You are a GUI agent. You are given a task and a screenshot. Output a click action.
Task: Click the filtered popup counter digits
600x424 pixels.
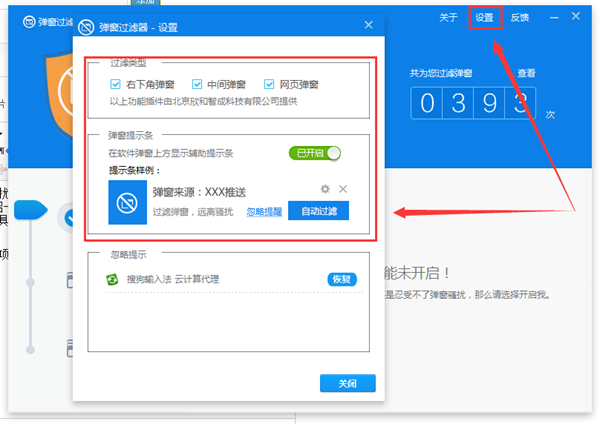coord(473,103)
